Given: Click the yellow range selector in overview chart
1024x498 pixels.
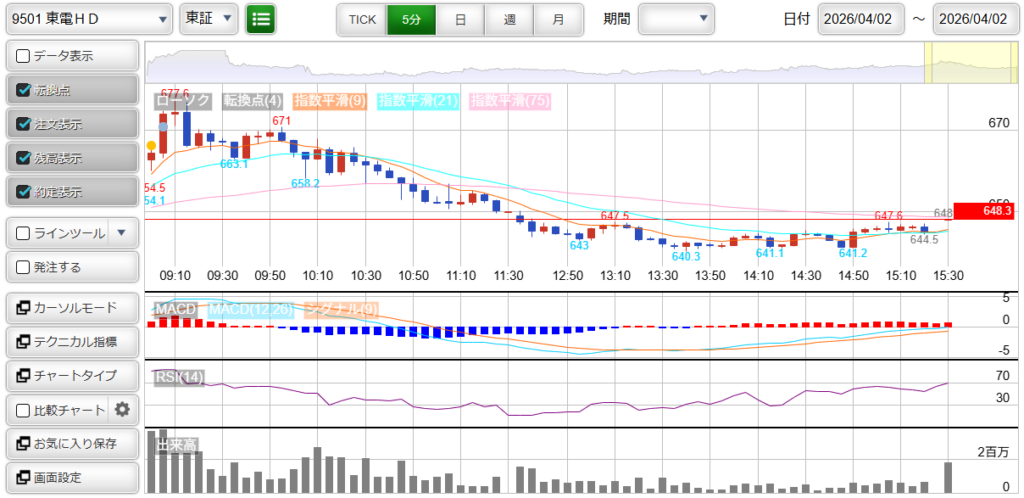Looking at the screenshot, I should click(x=965, y=62).
